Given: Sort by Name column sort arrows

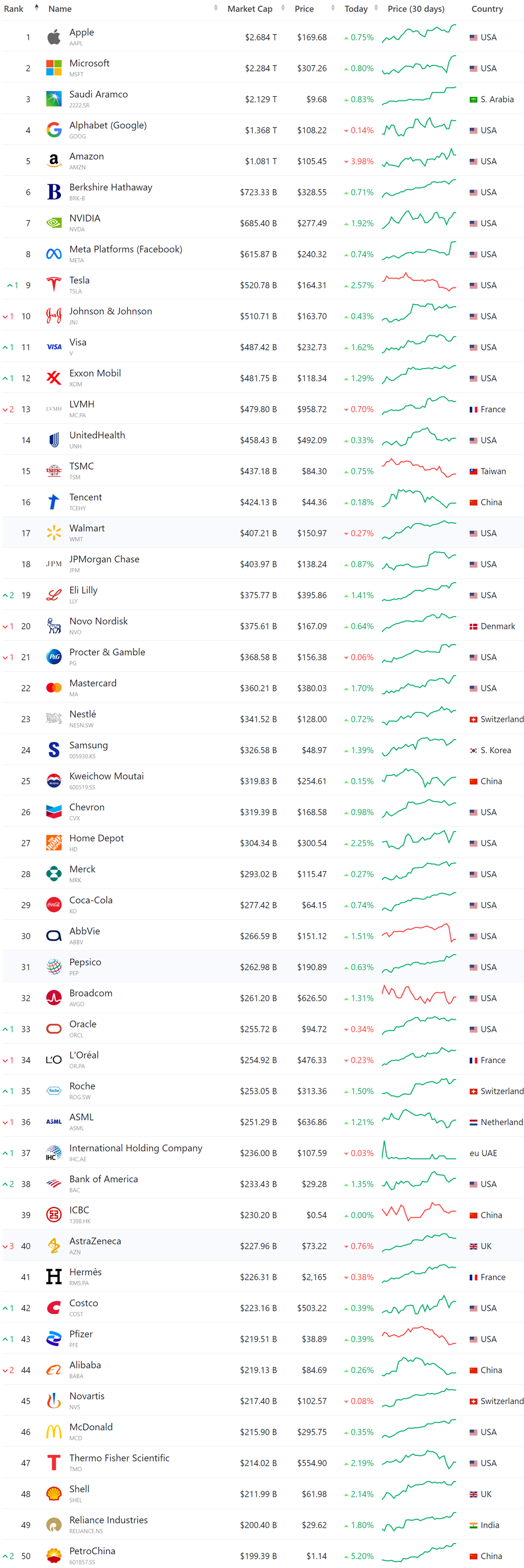Looking at the screenshot, I should click(216, 9).
